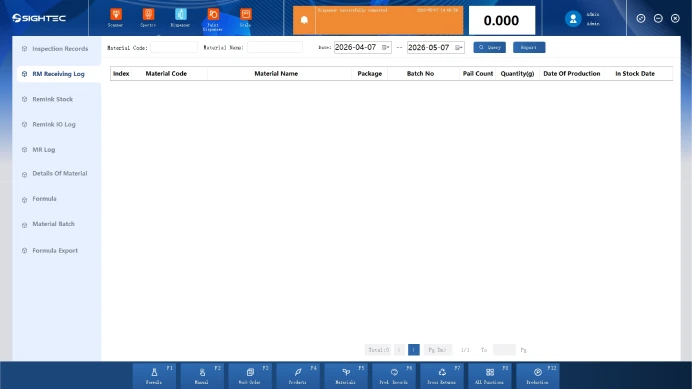Focus the Material Code input field
Image resolution: width=692 pixels, height=389 pixels.
click(174, 47)
